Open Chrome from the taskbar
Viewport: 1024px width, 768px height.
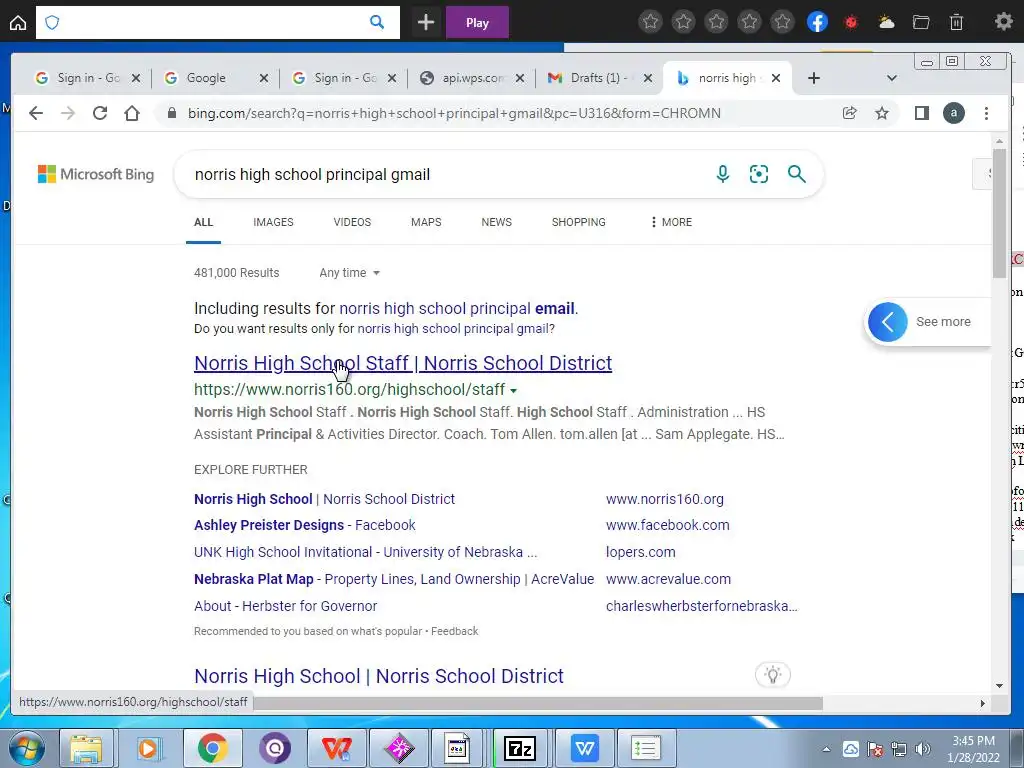tap(212, 748)
